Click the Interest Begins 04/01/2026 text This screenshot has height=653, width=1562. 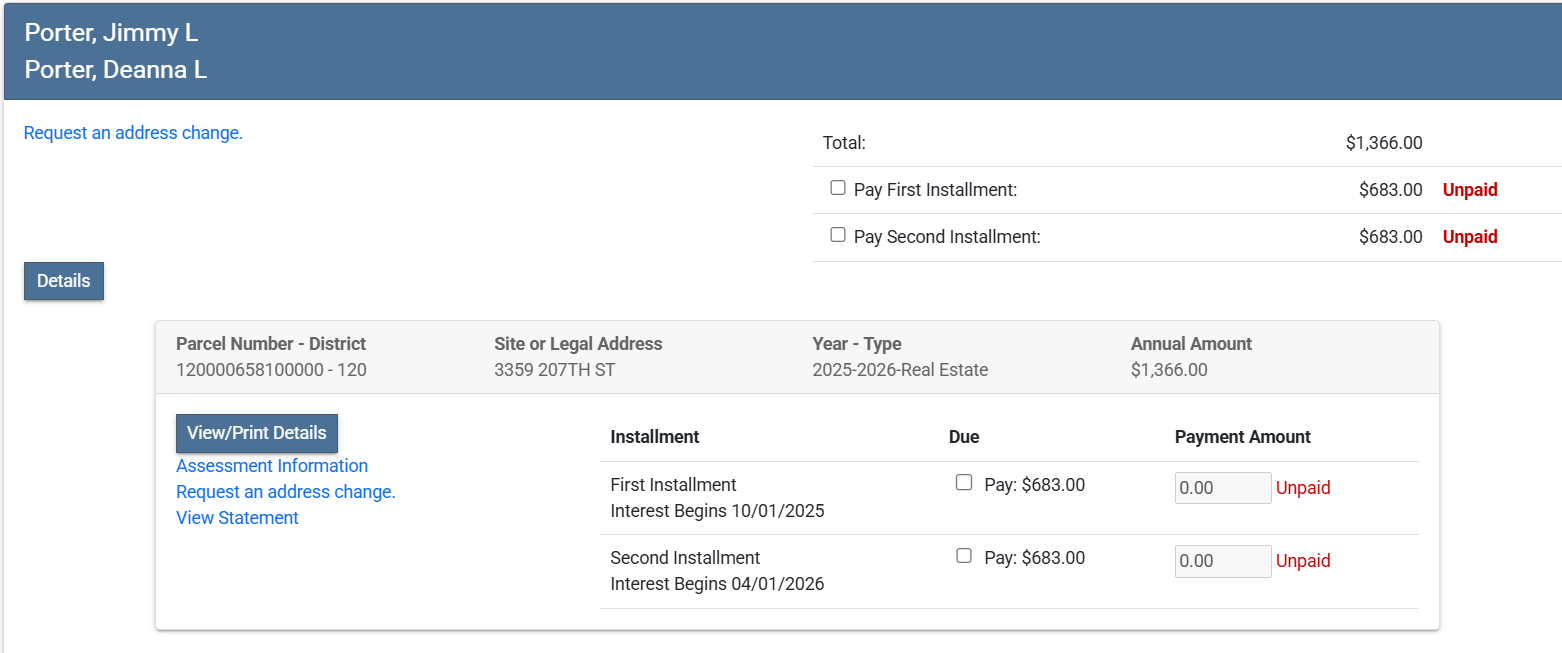point(717,584)
